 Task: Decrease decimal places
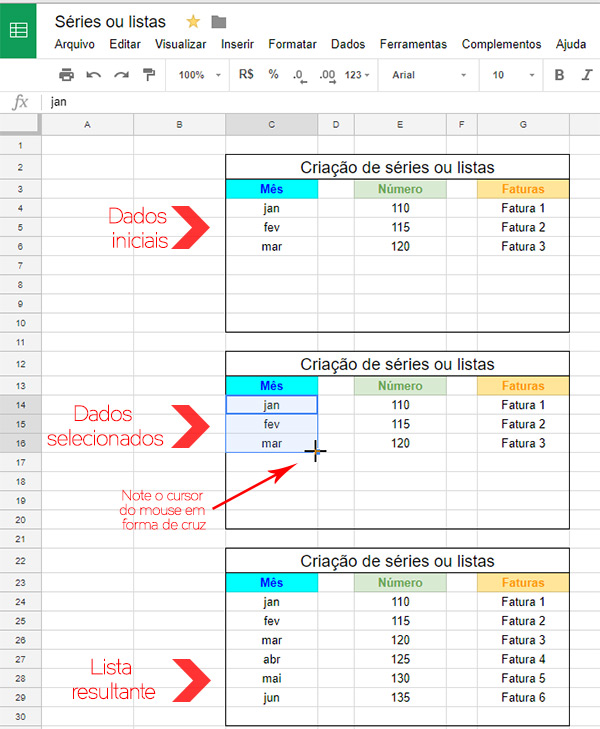click(x=300, y=75)
